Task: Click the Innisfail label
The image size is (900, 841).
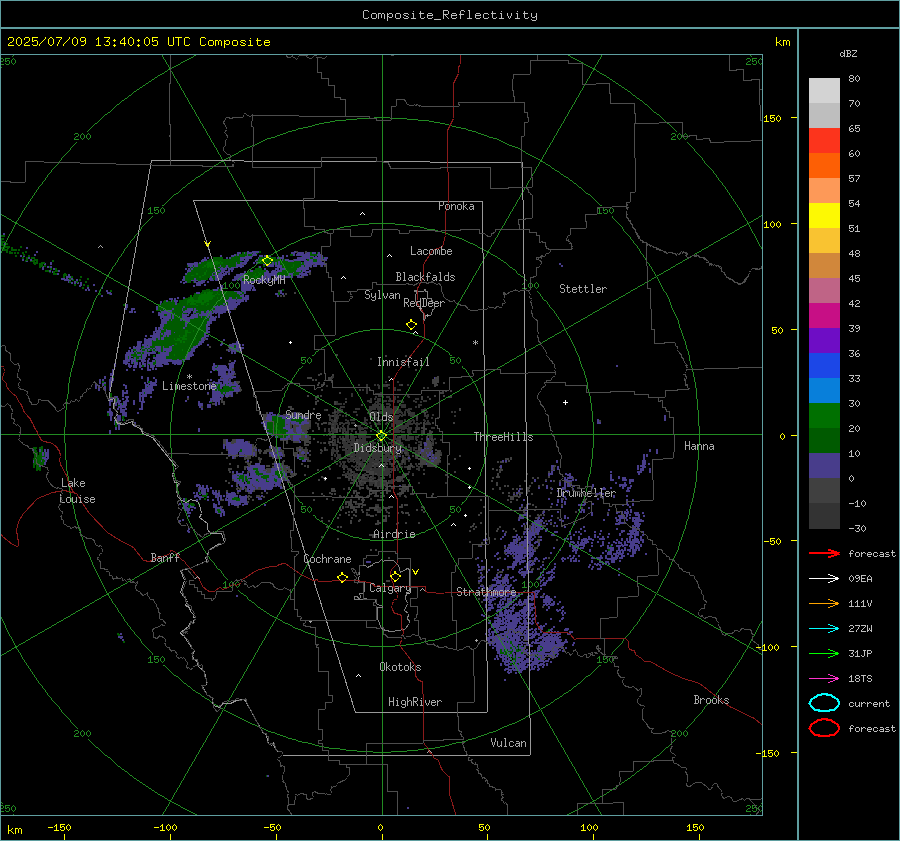Action: (403, 362)
